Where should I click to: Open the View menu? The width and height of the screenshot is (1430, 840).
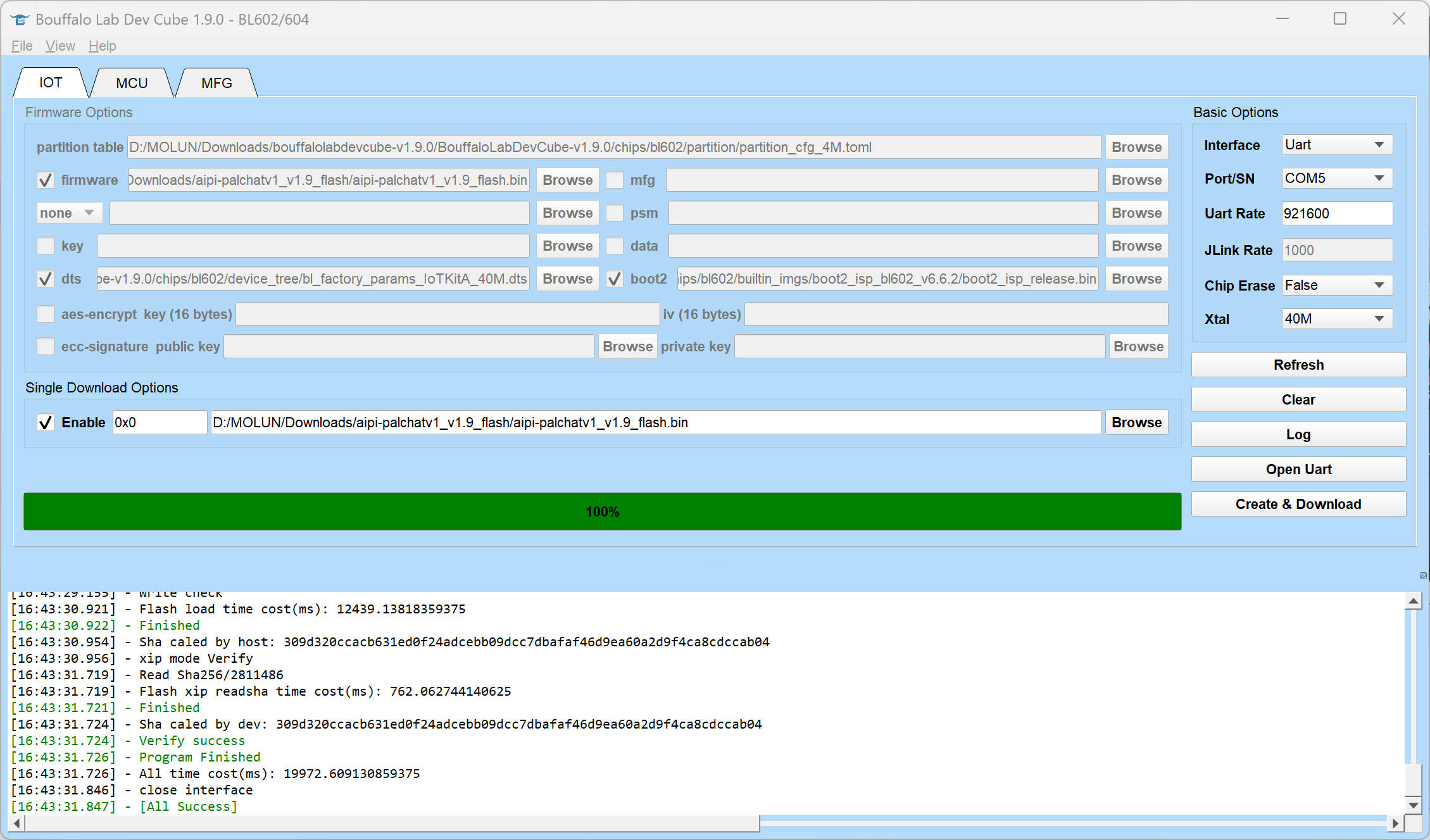click(60, 46)
